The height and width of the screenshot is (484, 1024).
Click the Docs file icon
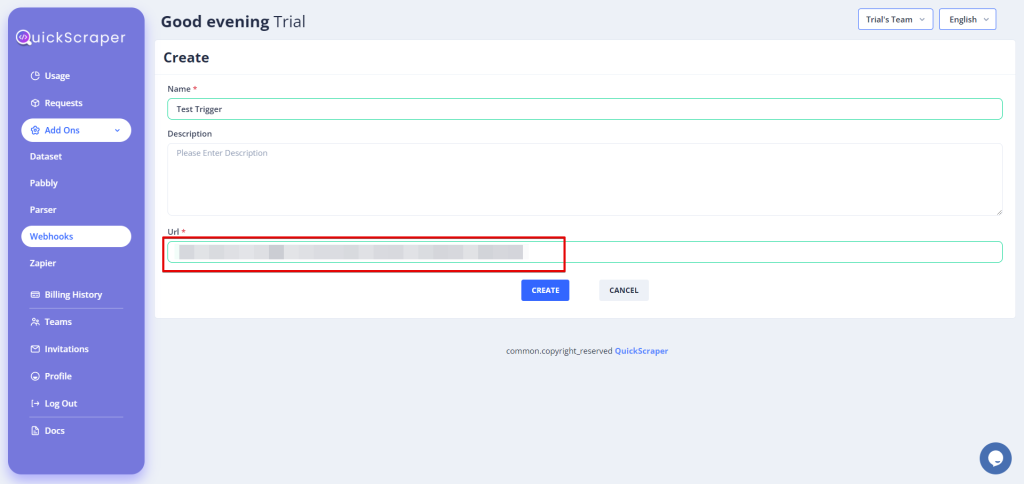(x=35, y=431)
